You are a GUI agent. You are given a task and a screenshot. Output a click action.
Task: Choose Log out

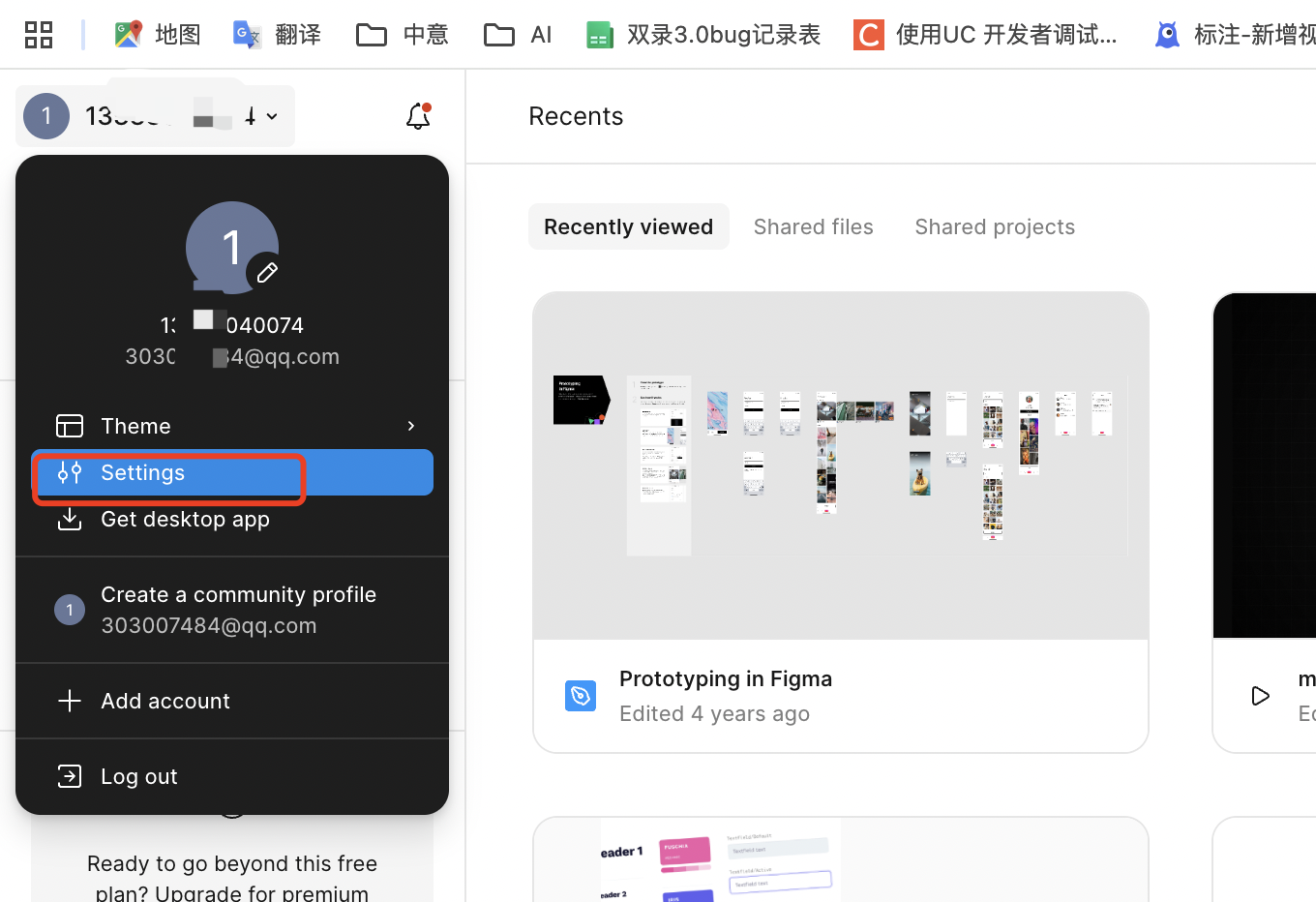(232, 776)
